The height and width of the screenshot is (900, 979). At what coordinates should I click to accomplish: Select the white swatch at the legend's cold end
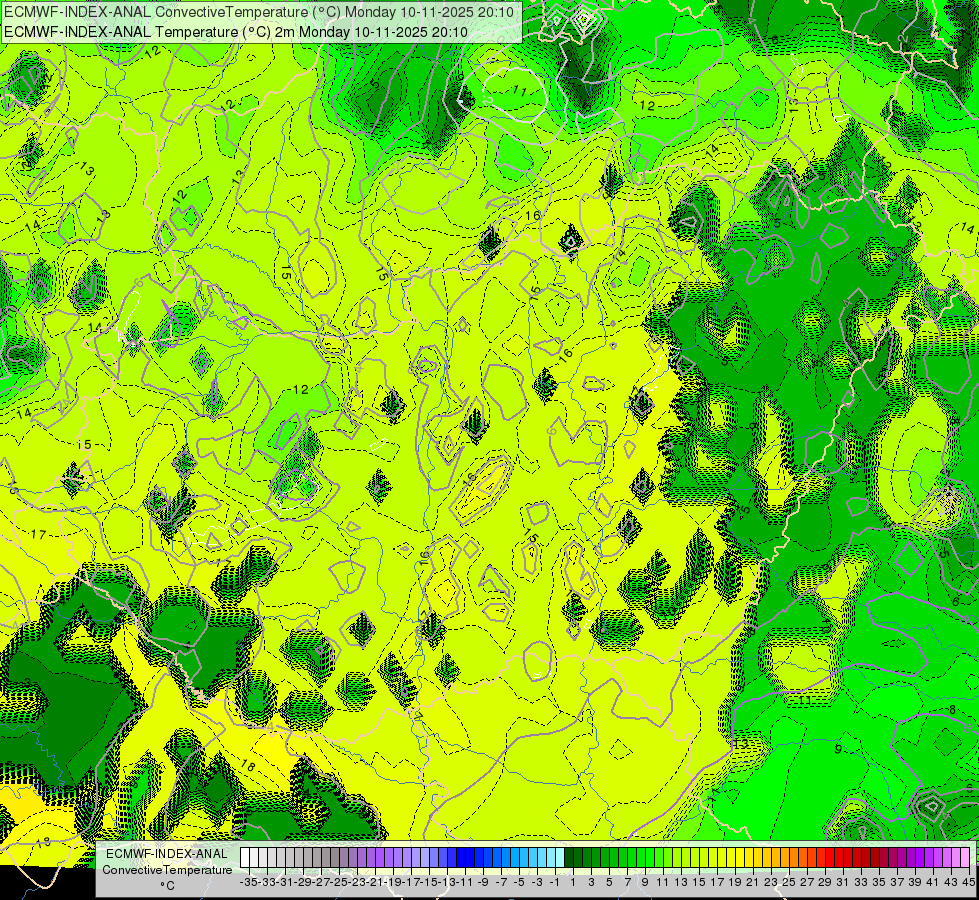pos(245,858)
